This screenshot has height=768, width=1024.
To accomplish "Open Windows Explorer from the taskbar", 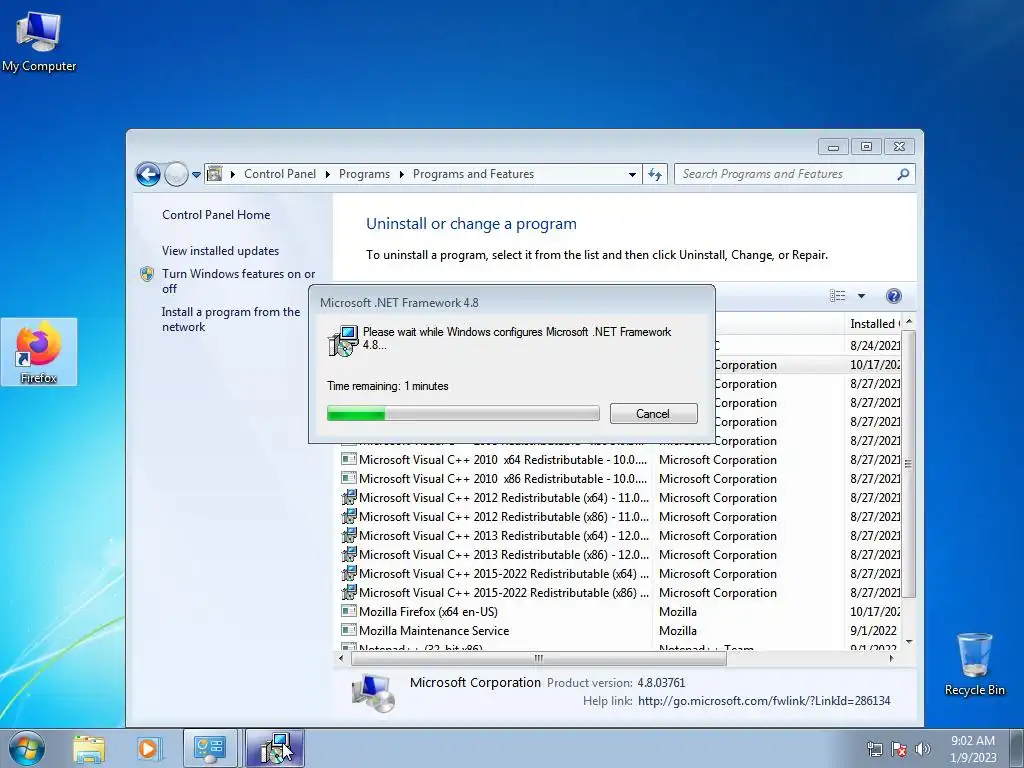I will [x=89, y=749].
